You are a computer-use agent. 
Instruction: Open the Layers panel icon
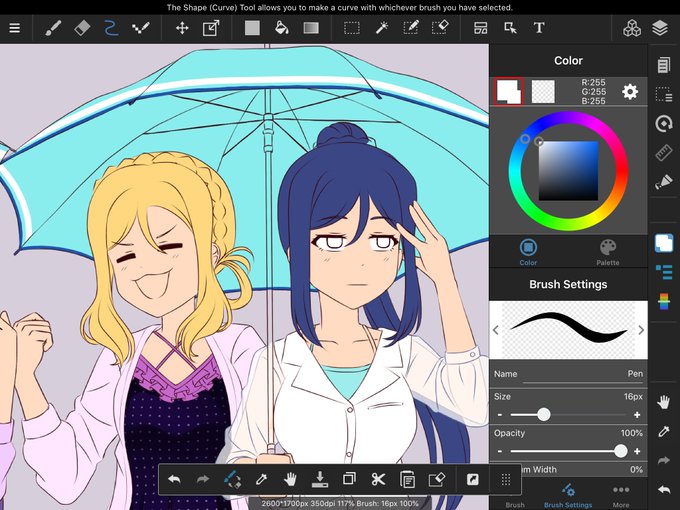(x=660, y=28)
